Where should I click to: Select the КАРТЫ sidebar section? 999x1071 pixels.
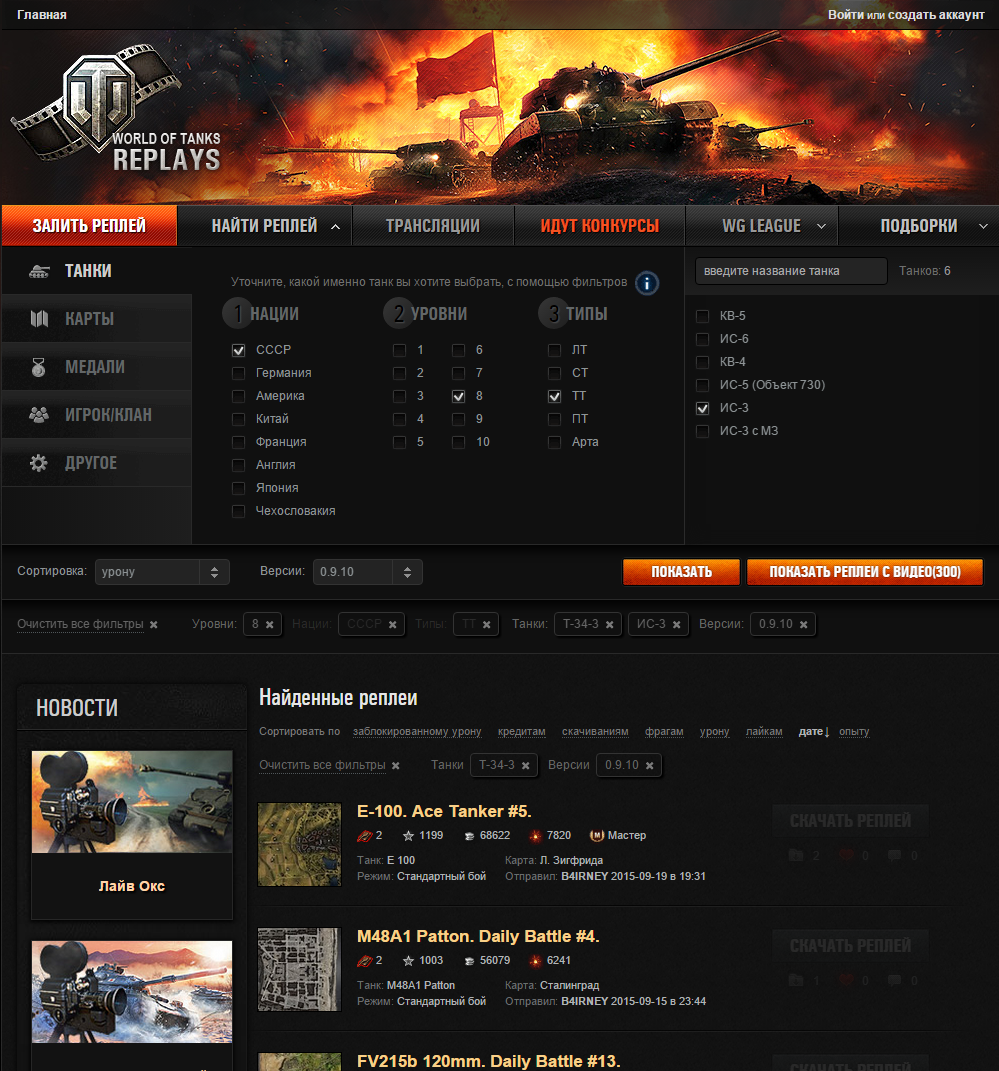tap(96, 319)
